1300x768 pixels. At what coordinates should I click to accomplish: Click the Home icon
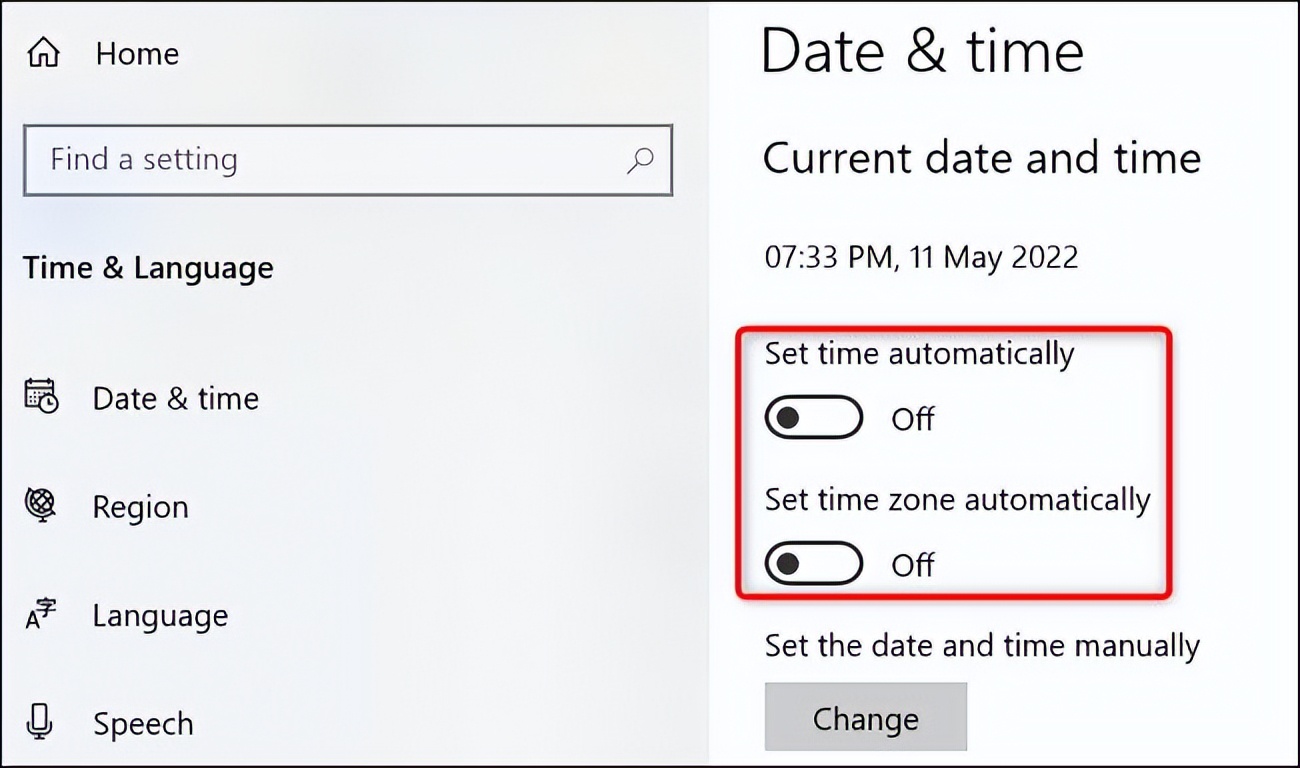[42, 51]
